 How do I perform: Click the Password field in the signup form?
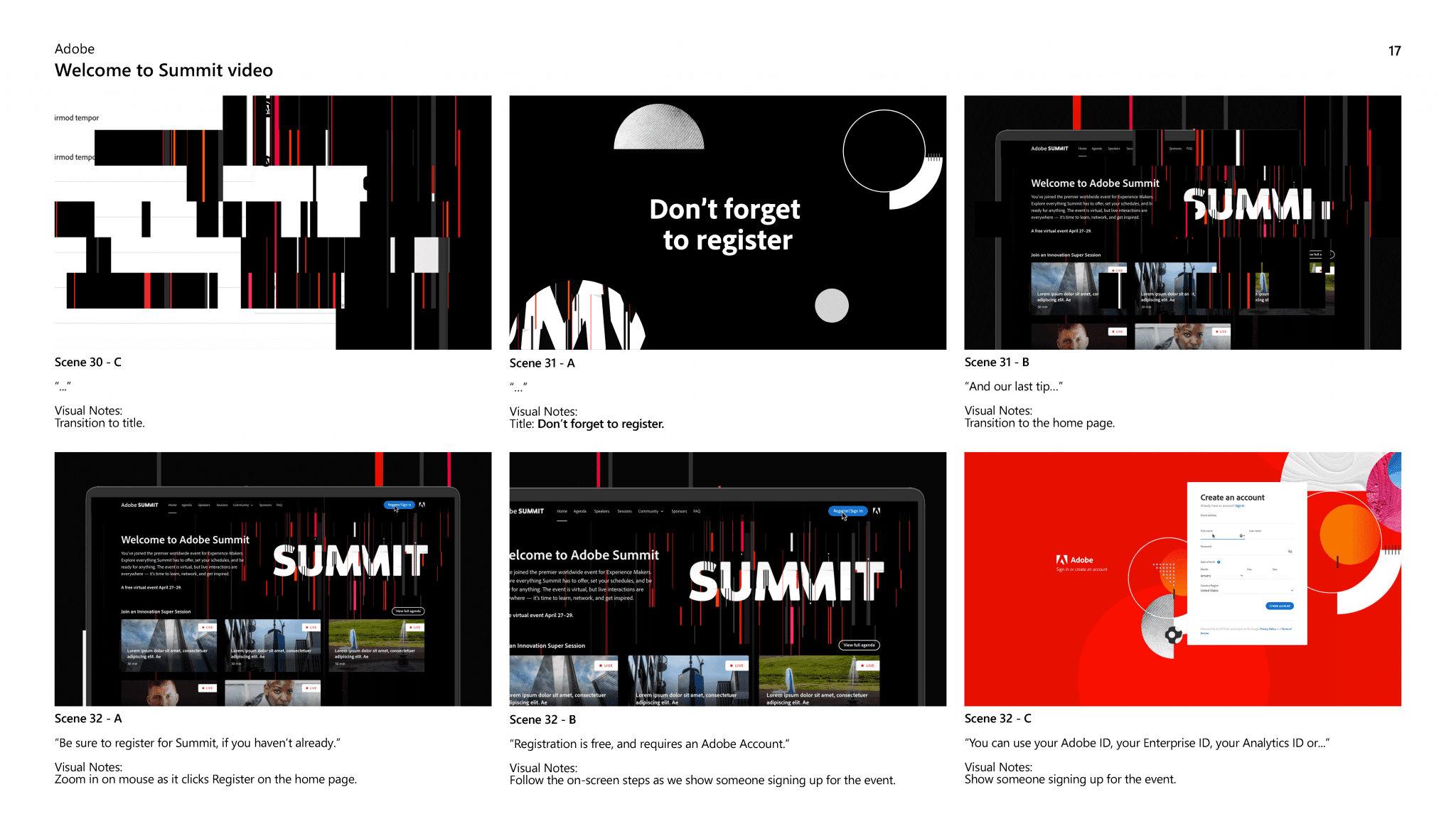(1247, 550)
